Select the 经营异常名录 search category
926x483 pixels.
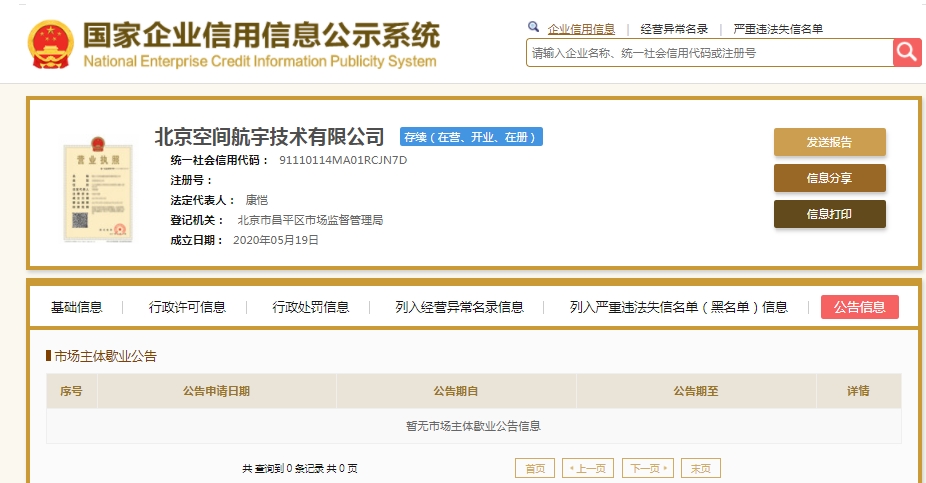click(x=674, y=29)
